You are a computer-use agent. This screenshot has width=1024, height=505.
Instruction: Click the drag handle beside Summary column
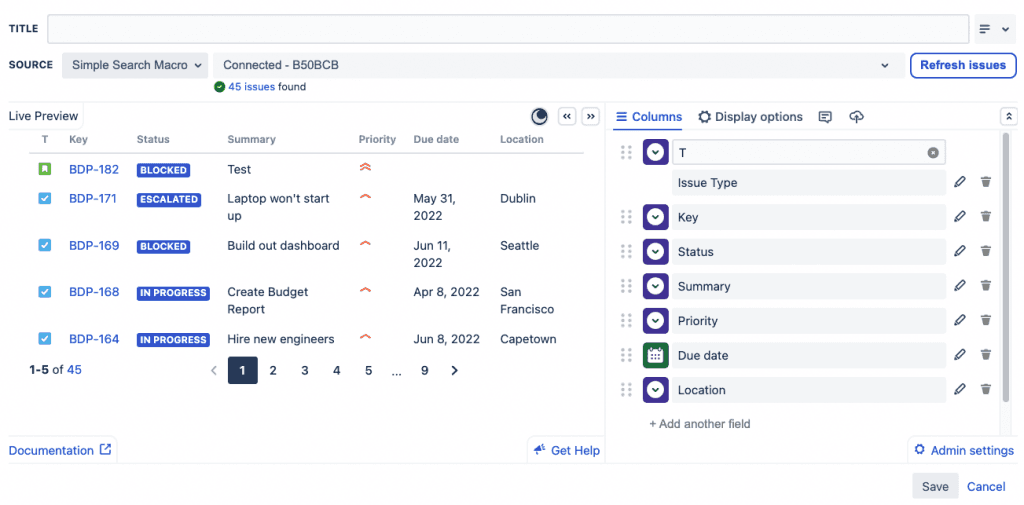pyautogui.click(x=627, y=286)
